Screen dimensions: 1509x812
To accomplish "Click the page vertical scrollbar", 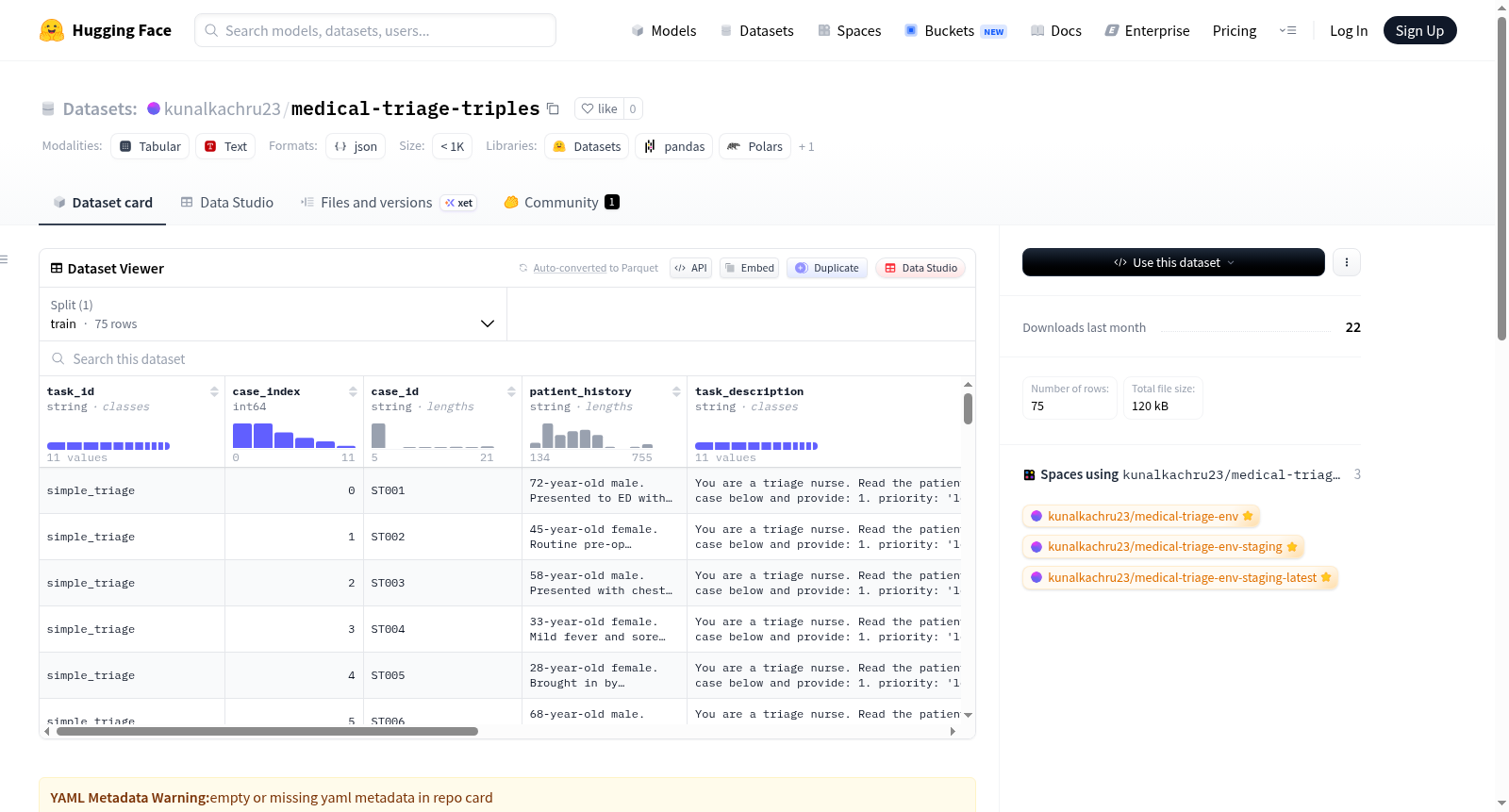I will tap(1501, 179).
